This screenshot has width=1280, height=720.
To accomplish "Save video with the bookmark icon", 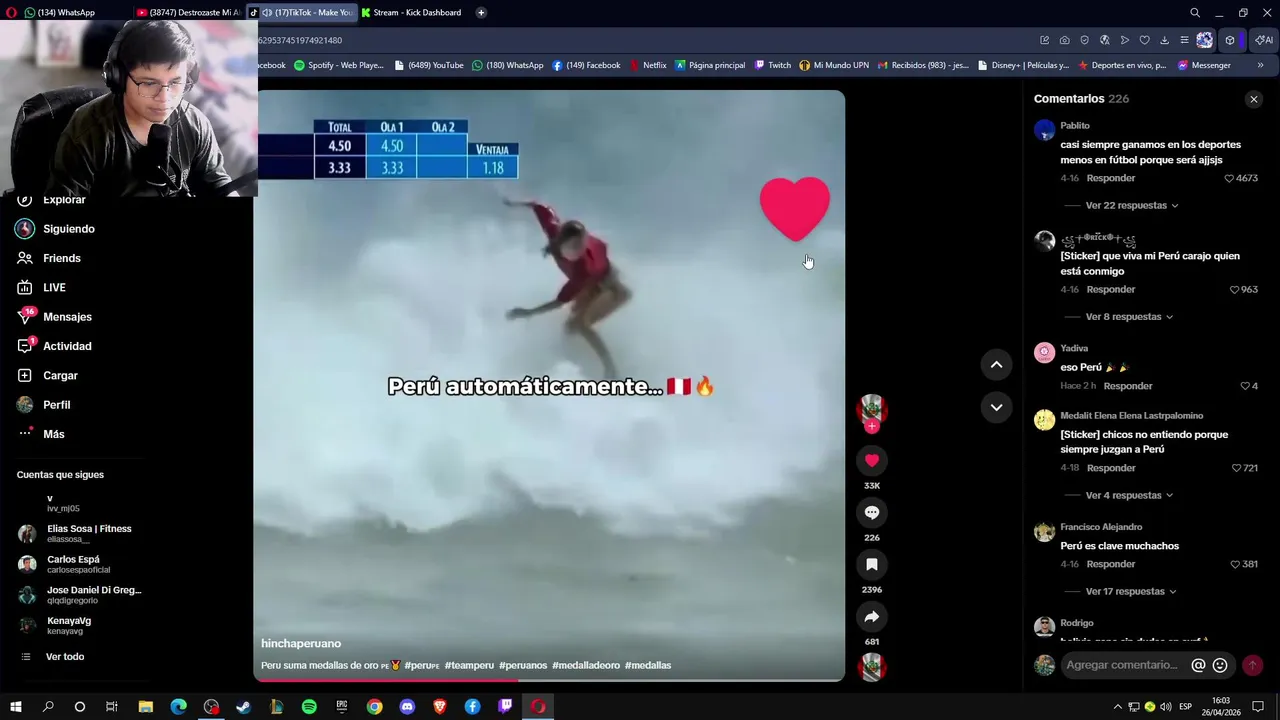I will 872,564.
